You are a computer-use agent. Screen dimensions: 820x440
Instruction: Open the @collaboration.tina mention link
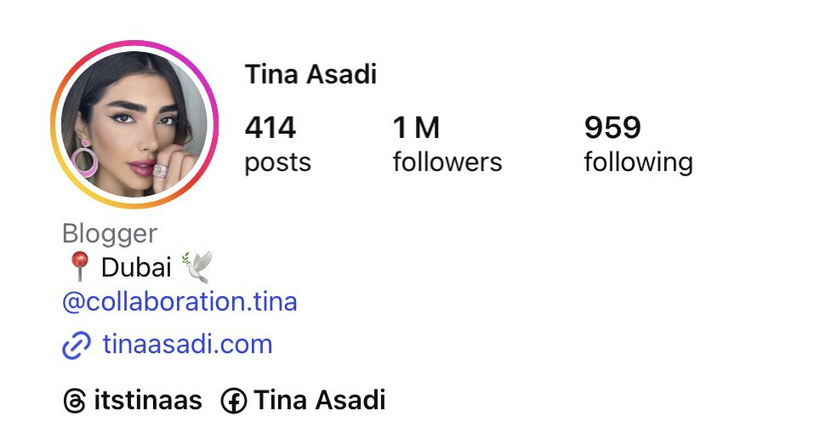(x=179, y=302)
